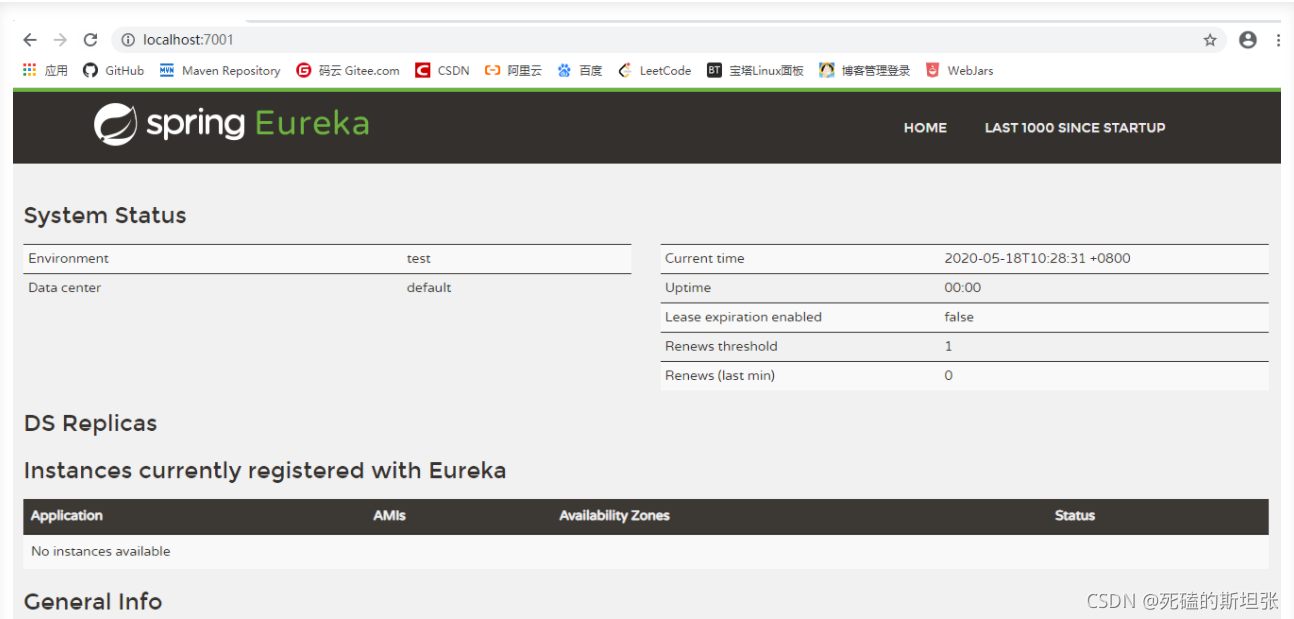The width and height of the screenshot is (1294, 619).
Task: Reload the page with the refresh icon
Action: pyautogui.click(x=90, y=40)
